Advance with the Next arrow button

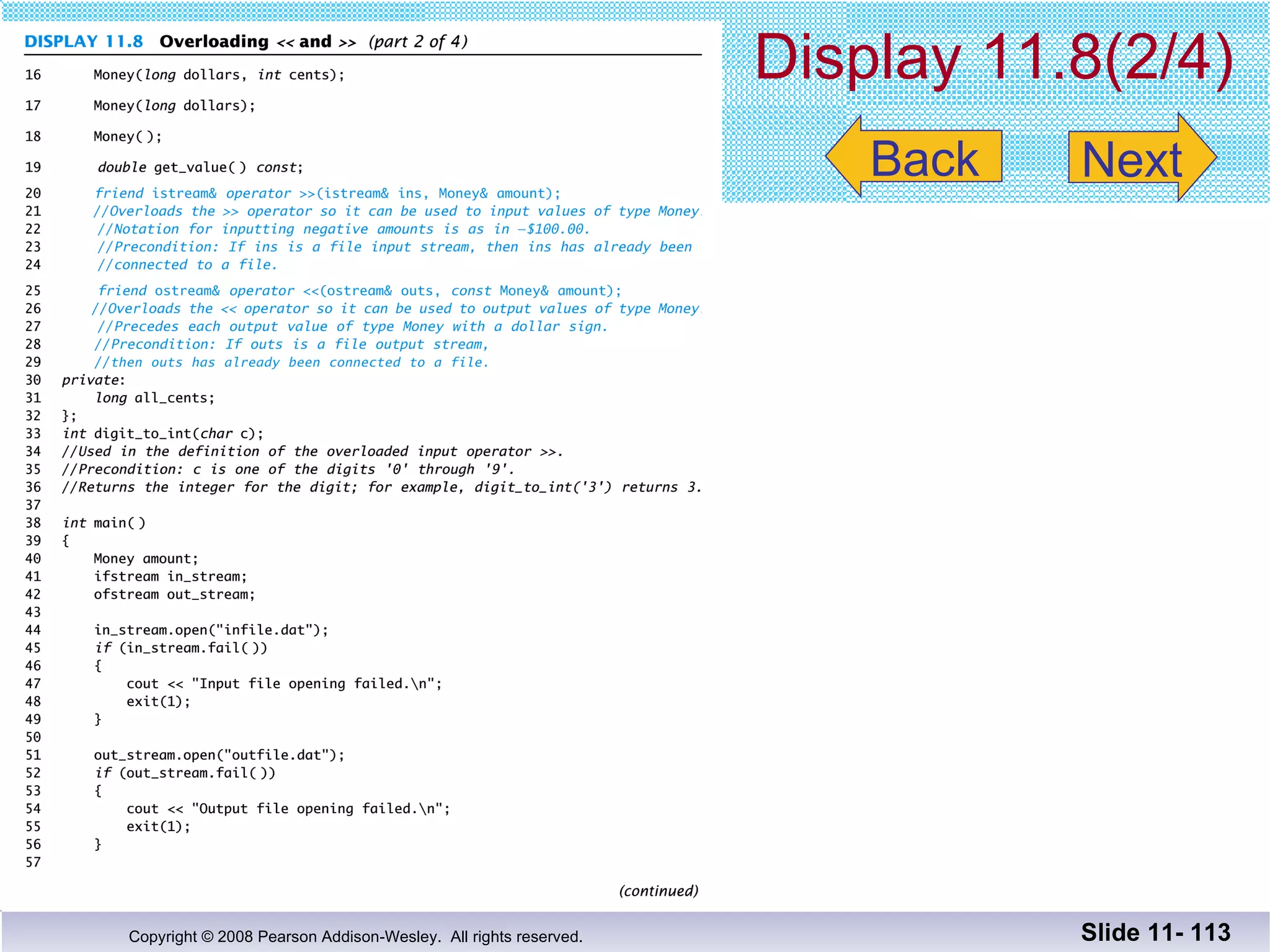click(x=1142, y=157)
